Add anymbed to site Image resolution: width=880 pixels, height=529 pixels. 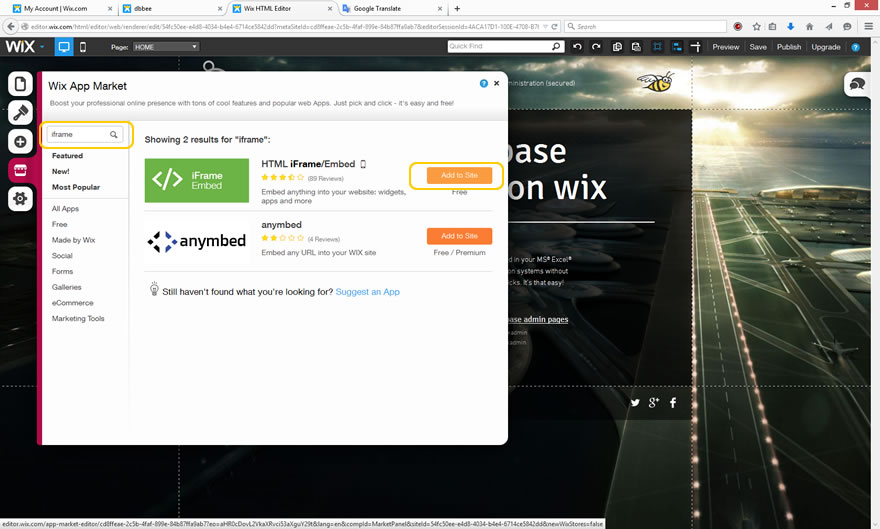[459, 236]
